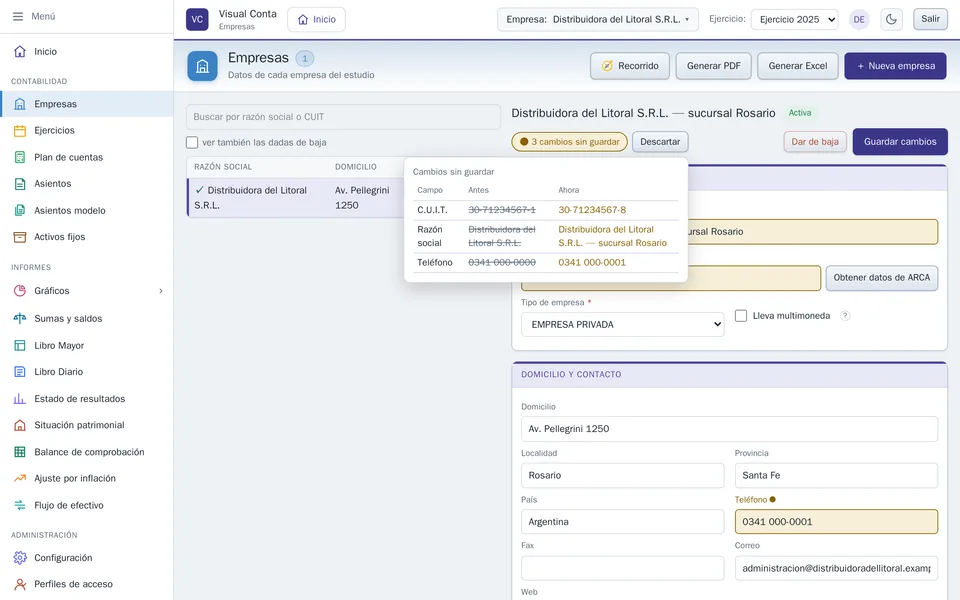Check 'ver también las dadas de baja'
960x600 pixels.
click(192, 142)
